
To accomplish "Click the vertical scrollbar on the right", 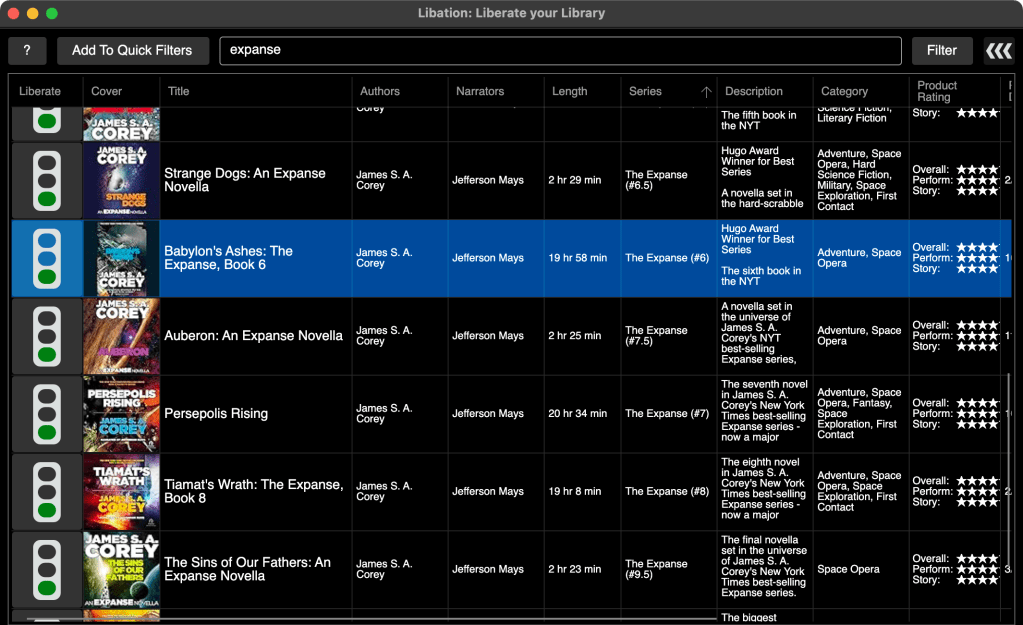I will pyautogui.click(x=1008, y=450).
